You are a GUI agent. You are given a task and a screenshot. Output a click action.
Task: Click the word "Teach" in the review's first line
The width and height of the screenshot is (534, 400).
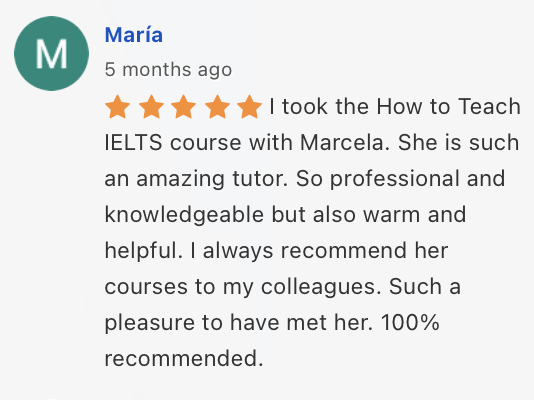[x=489, y=106]
